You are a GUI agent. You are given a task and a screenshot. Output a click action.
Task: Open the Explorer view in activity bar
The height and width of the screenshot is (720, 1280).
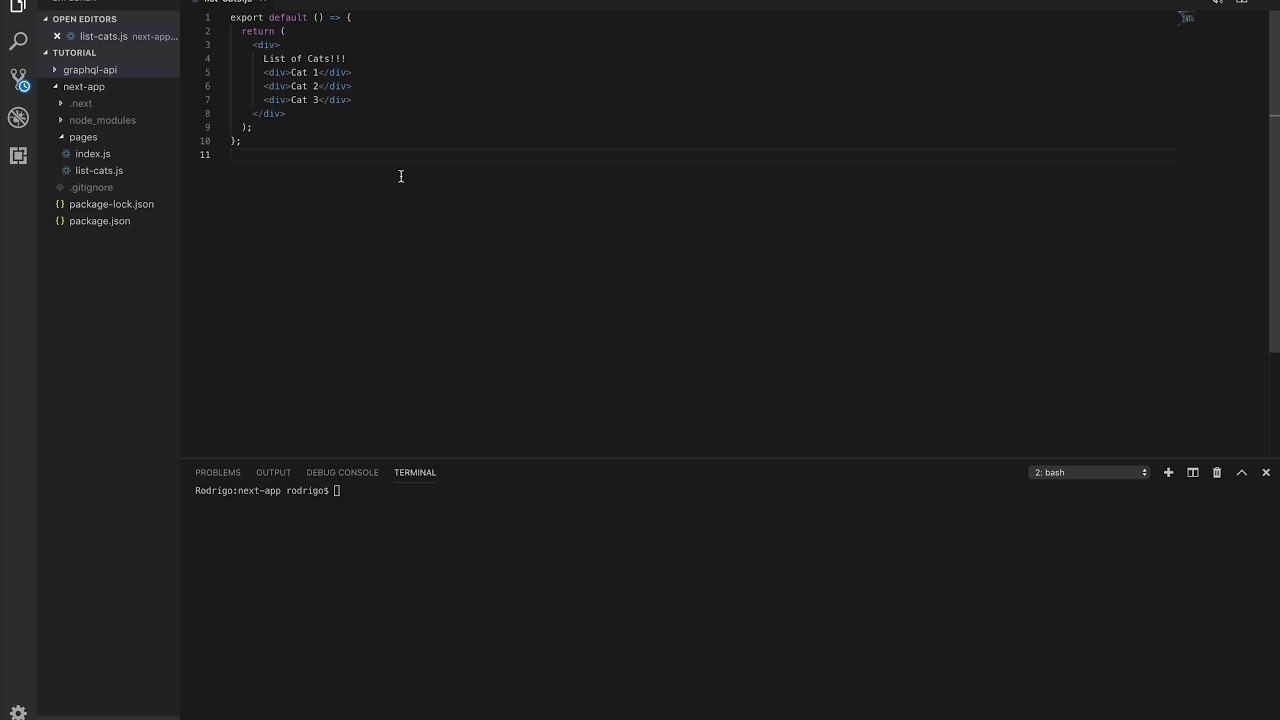pyautogui.click(x=18, y=5)
